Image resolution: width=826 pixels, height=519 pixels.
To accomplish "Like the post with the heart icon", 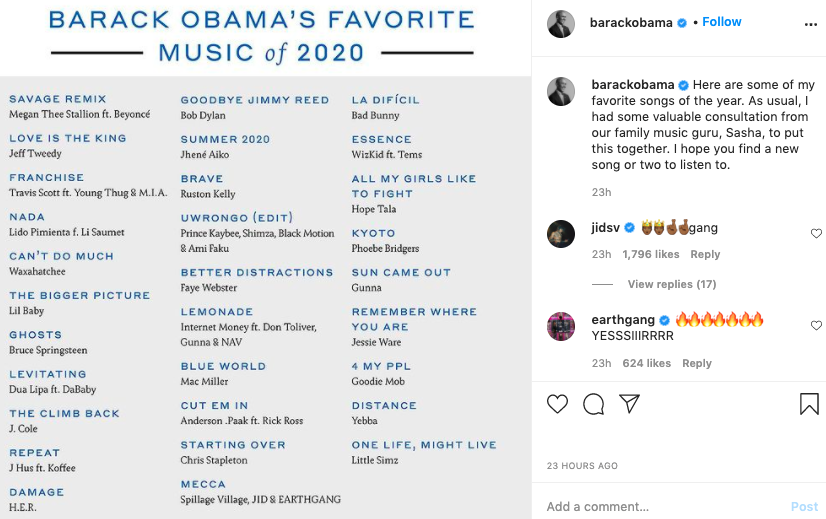I will pyautogui.click(x=557, y=404).
